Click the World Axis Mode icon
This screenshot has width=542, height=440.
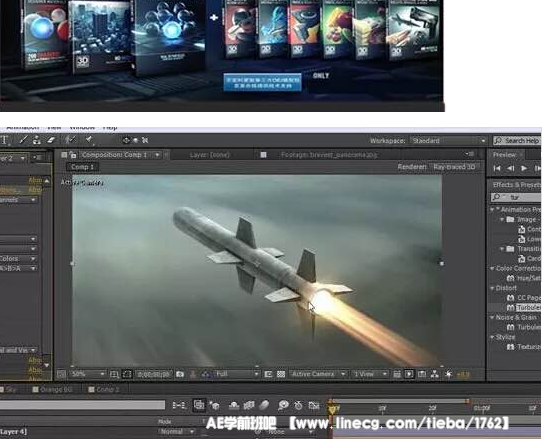click(136, 140)
